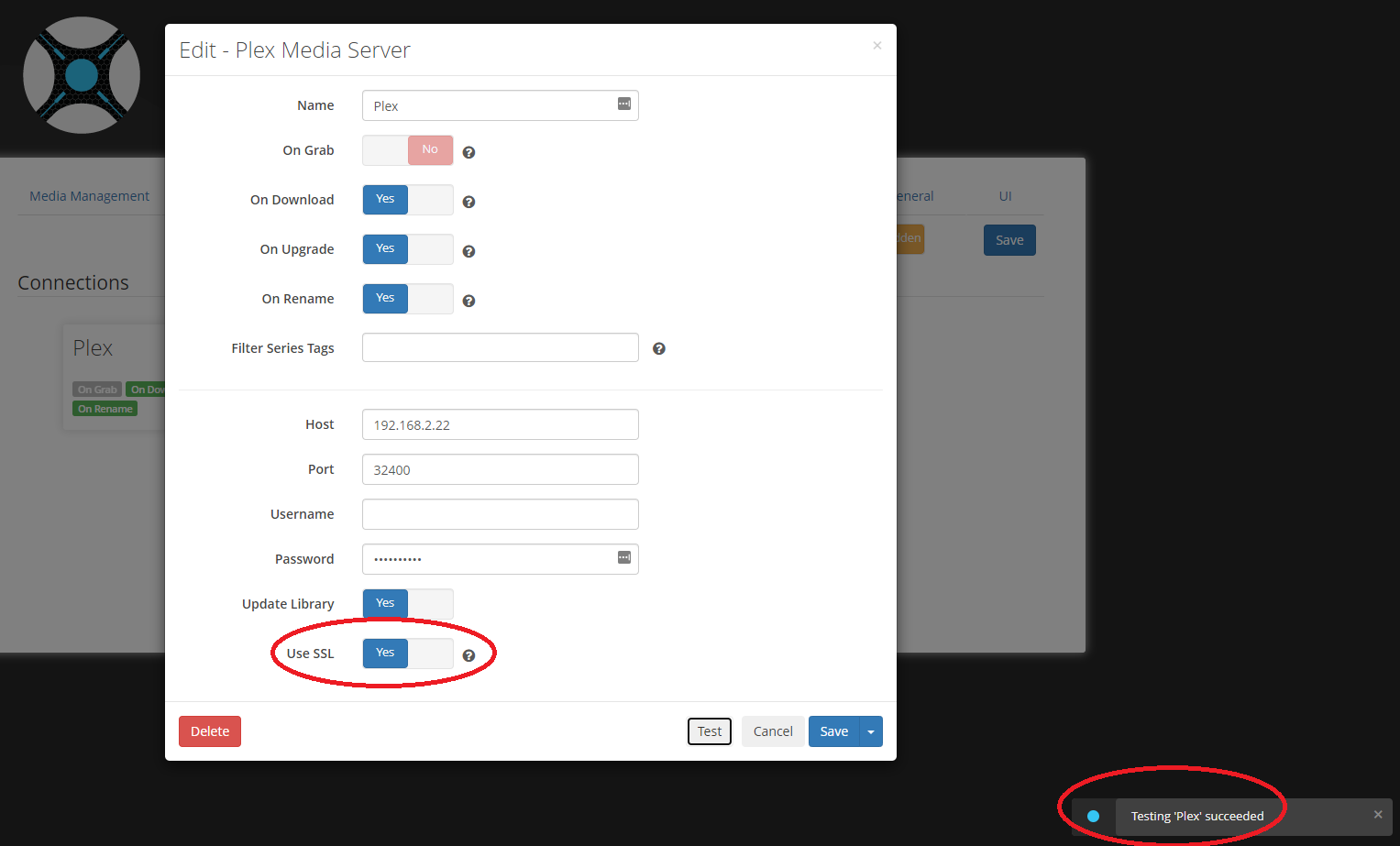The height and width of the screenshot is (846, 1400).
Task: Open help tooltip for Use SSL
Action: 469,655
